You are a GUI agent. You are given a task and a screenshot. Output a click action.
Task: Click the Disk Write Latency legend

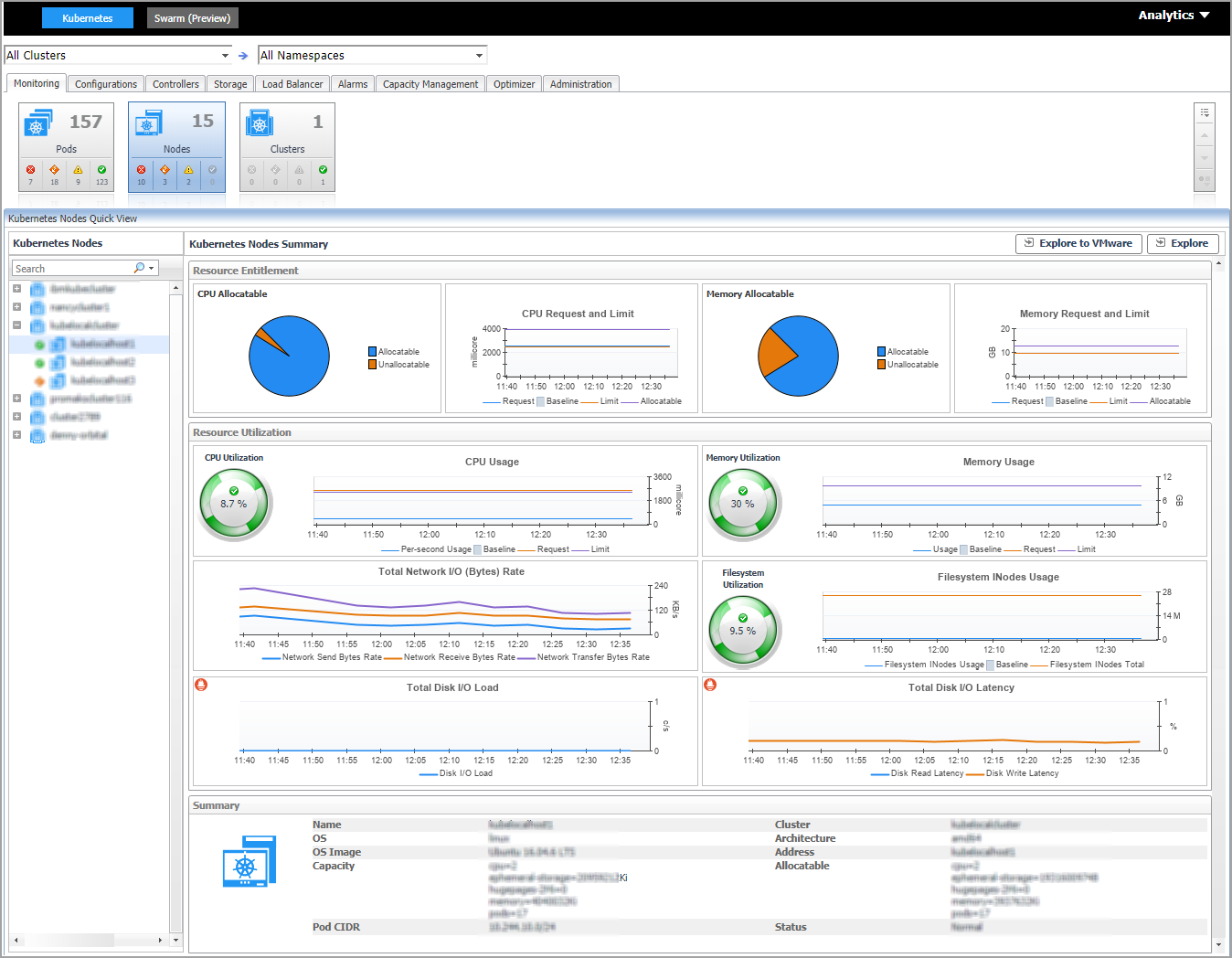pos(1013,773)
